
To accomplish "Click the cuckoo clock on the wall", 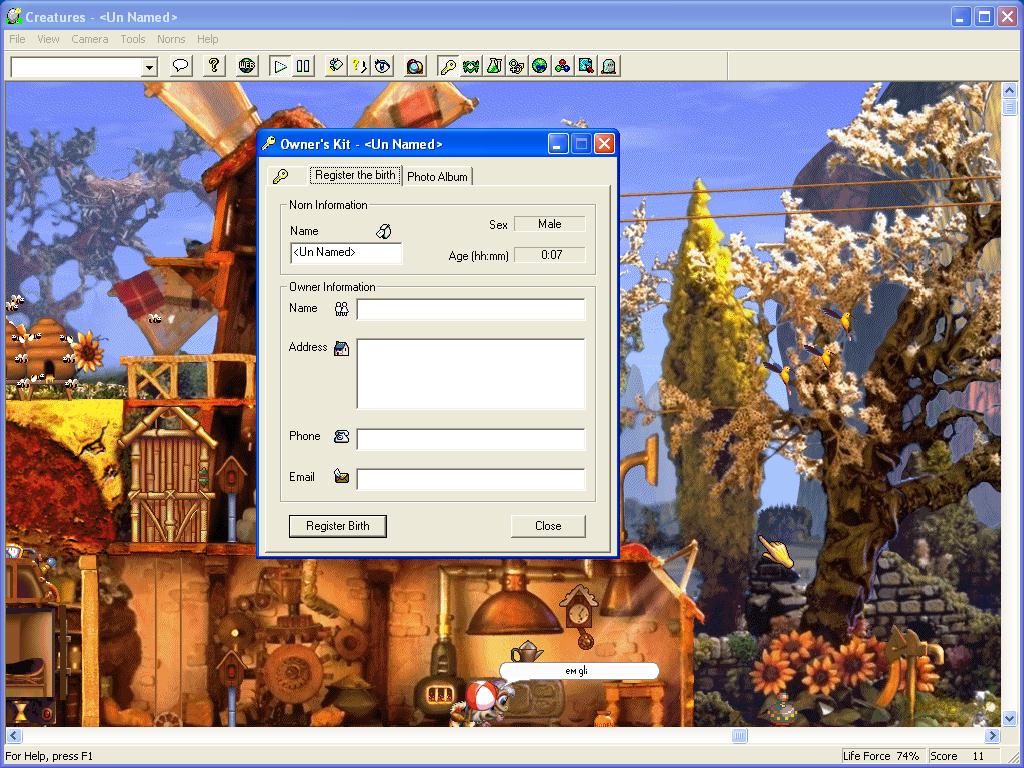I will point(579,616).
